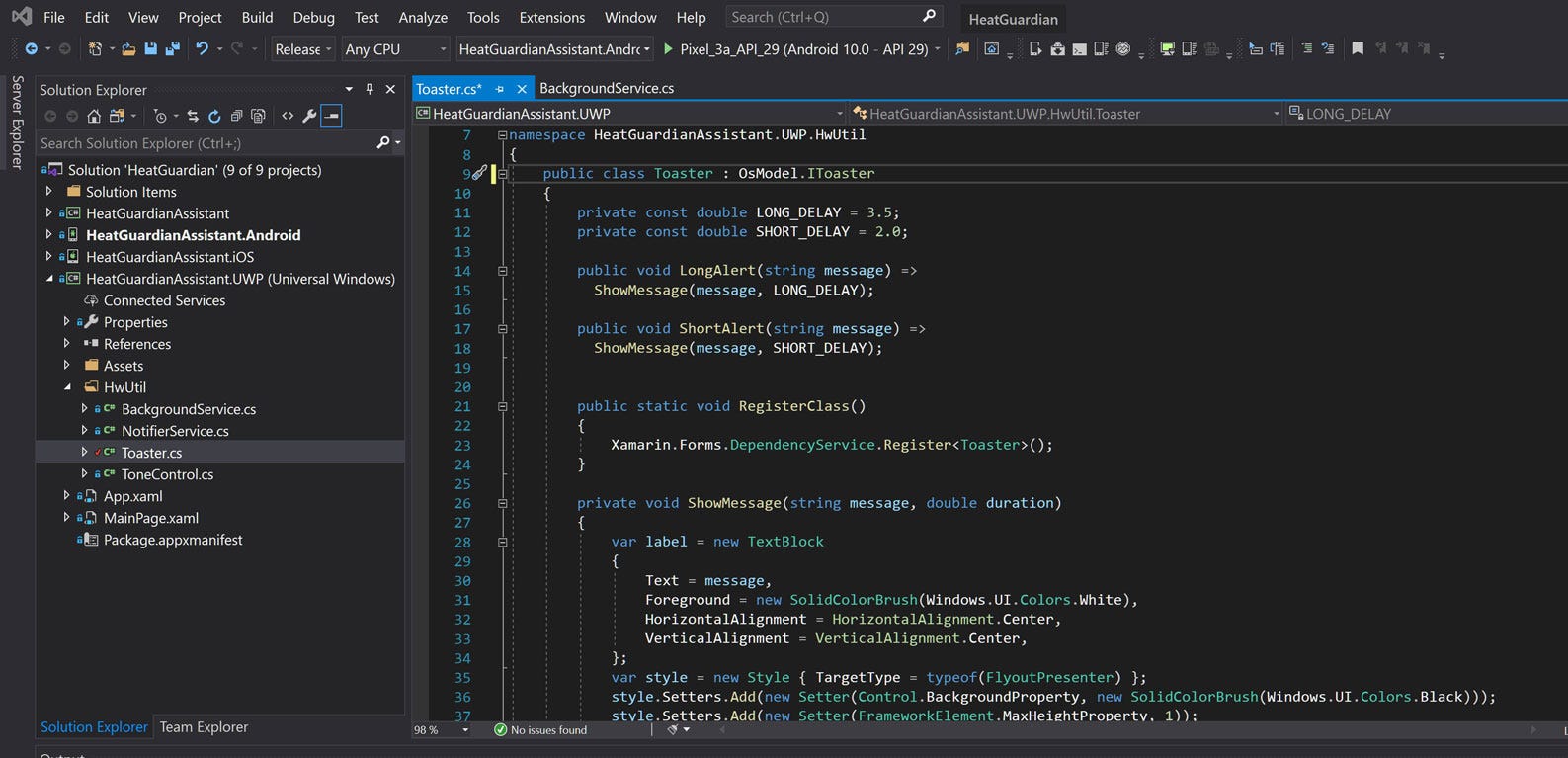Select the Solution Explorer bottom tab
This screenshot has height=758, width=1568.
coord(94,726)
